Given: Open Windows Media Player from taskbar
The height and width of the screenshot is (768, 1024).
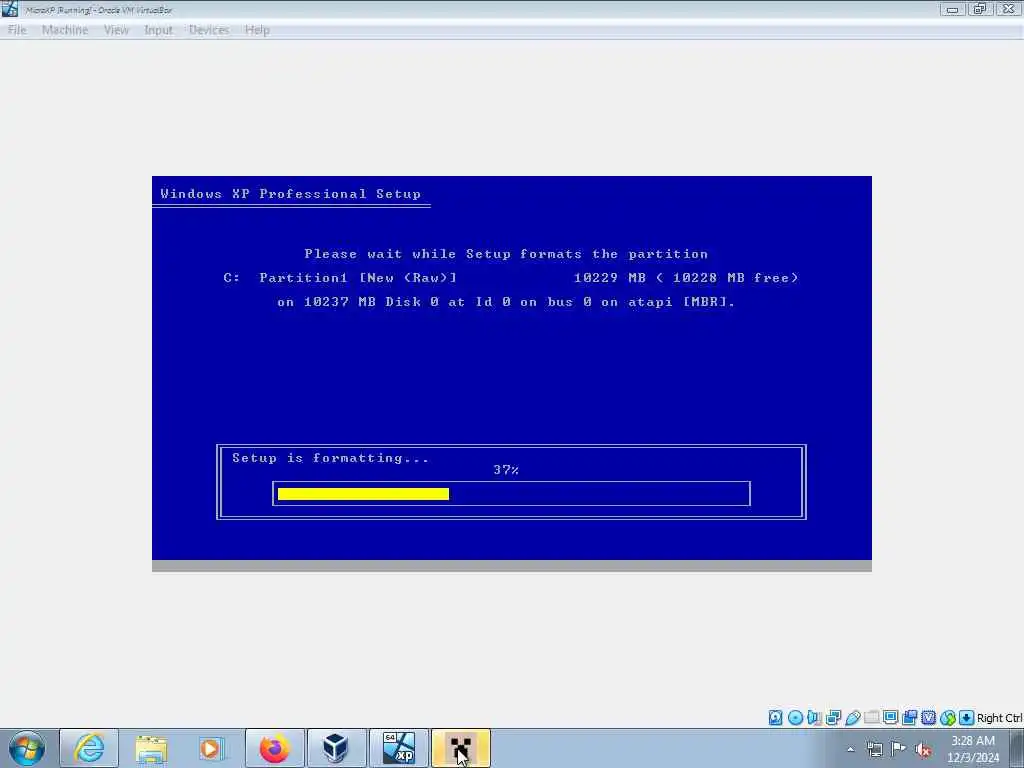Looking at the screenshot, I should (212, 748).
